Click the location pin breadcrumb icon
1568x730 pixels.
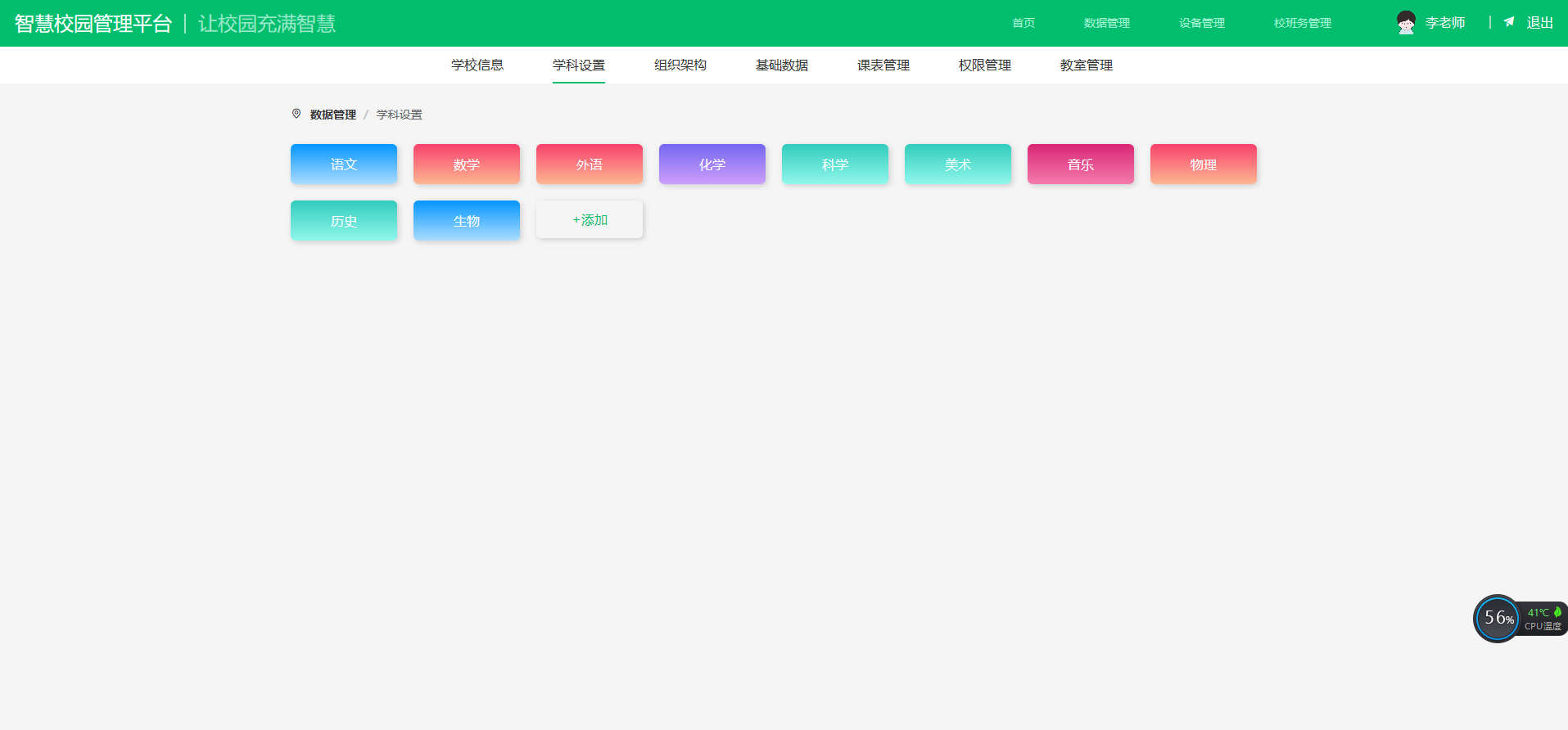pos(296,114)
